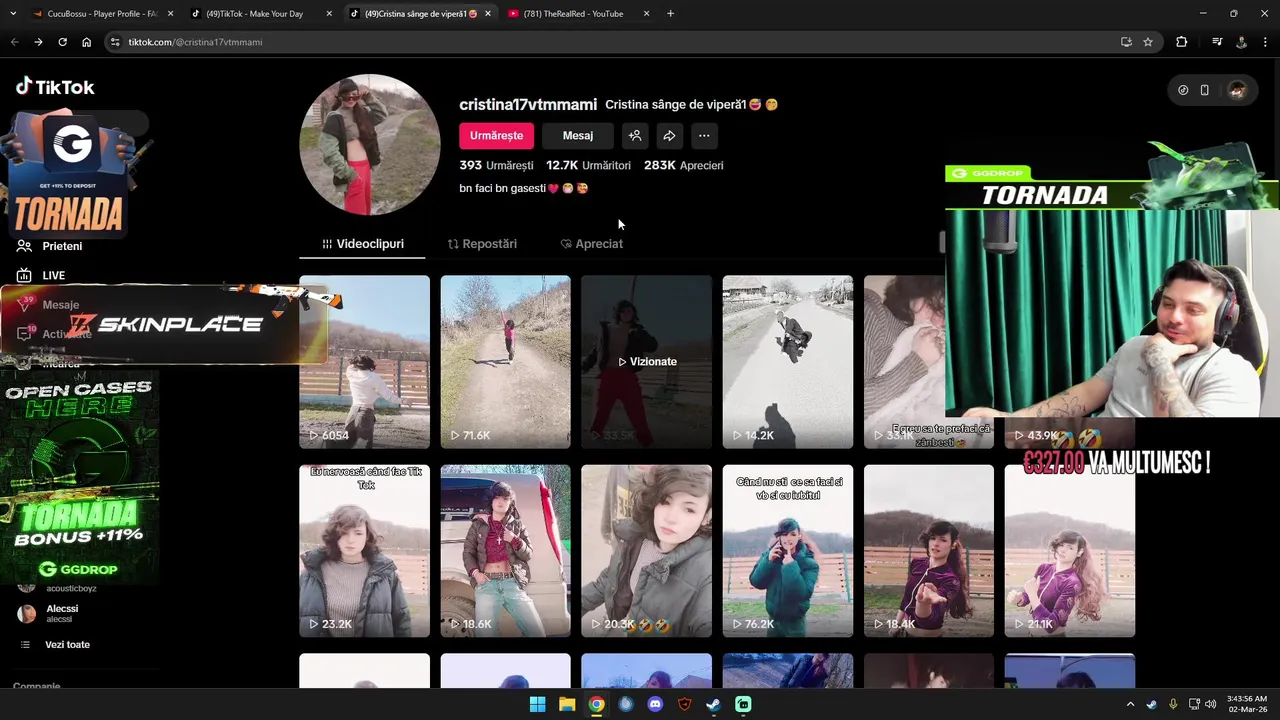Open the video with 23.2K views
Viewport: 1280px width, 720px height.
pyautogui.click(x=364, y=551)
